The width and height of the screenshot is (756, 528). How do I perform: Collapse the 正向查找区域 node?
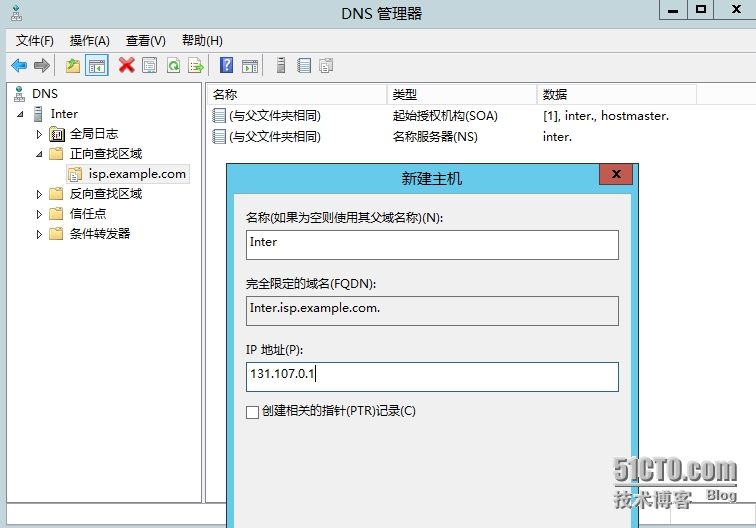coord(39,154)
